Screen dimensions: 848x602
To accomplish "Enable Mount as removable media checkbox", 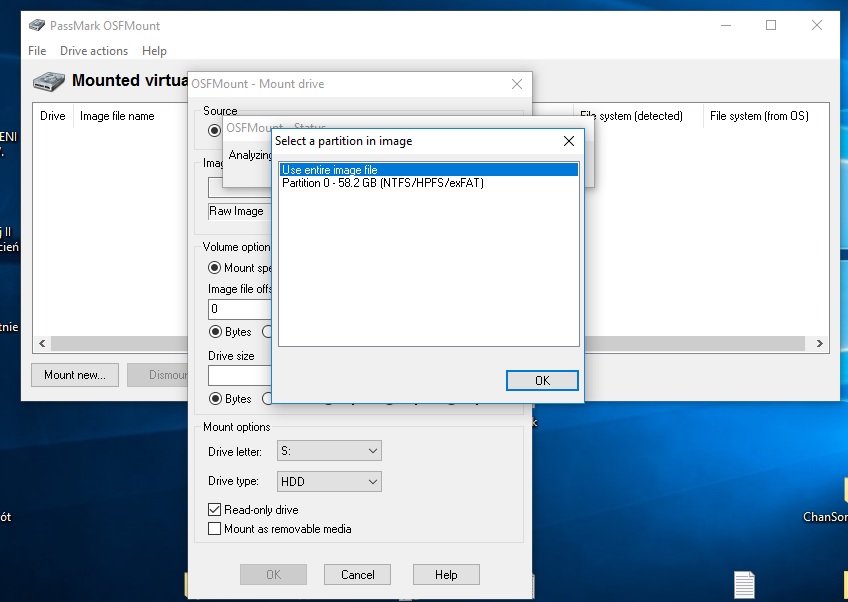I will point(215,528).
